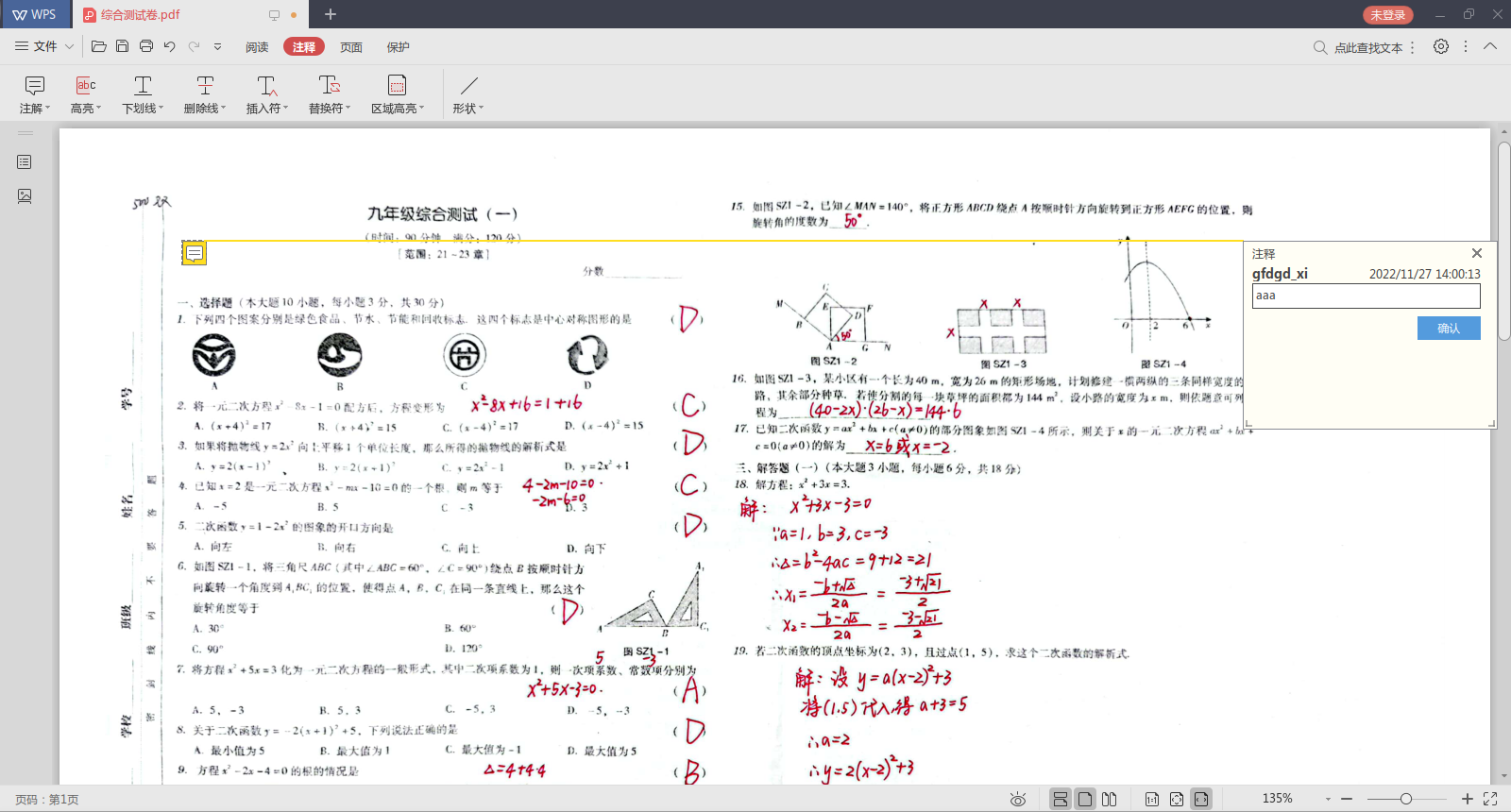Click the yellow comment note icon on page
Screen dimensions: 1511x812
194,253
